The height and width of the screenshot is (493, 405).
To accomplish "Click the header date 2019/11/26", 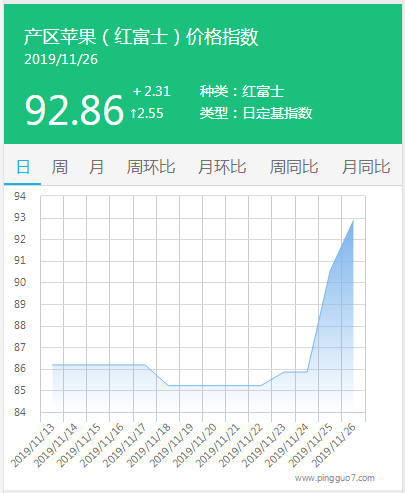I will (61, 59).
